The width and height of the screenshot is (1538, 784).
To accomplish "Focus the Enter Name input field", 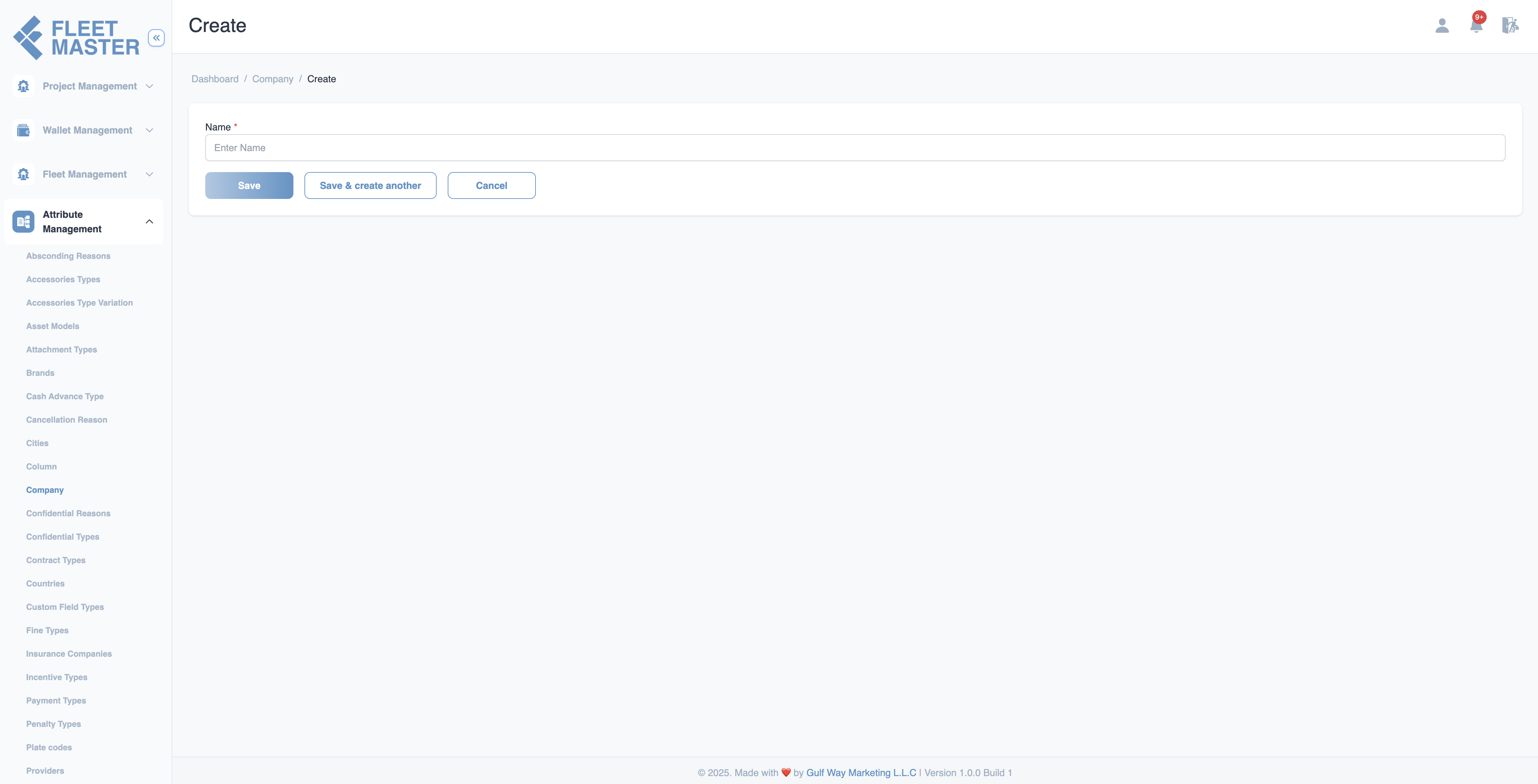I will 855,147.
